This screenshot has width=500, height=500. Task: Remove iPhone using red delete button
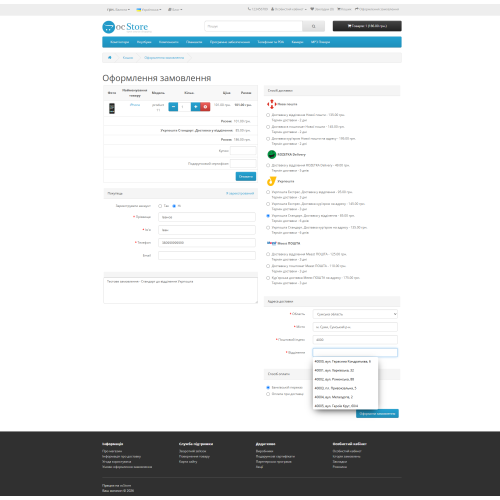point(205,107)
